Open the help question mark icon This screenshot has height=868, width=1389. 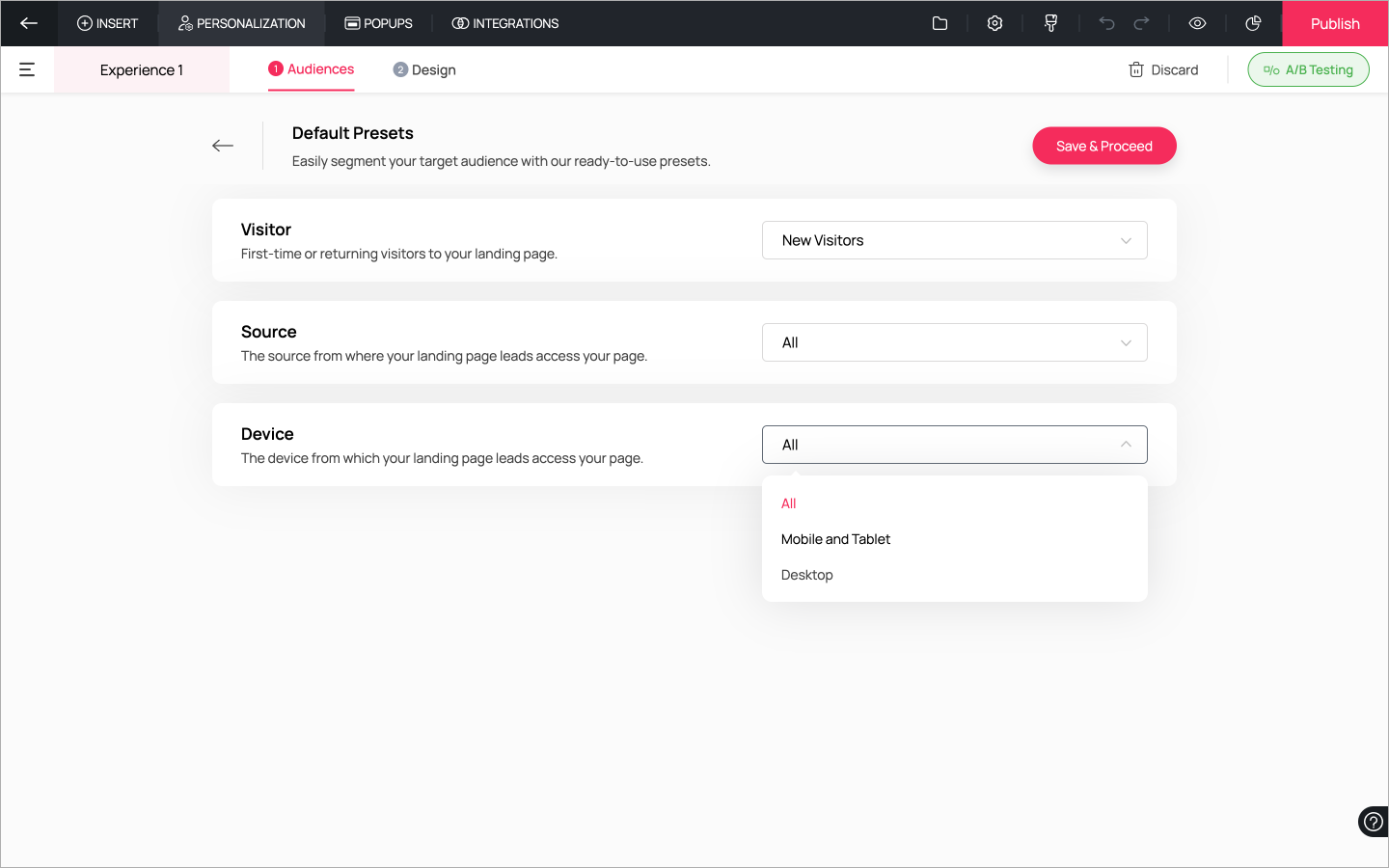(x=1373, y=822)
